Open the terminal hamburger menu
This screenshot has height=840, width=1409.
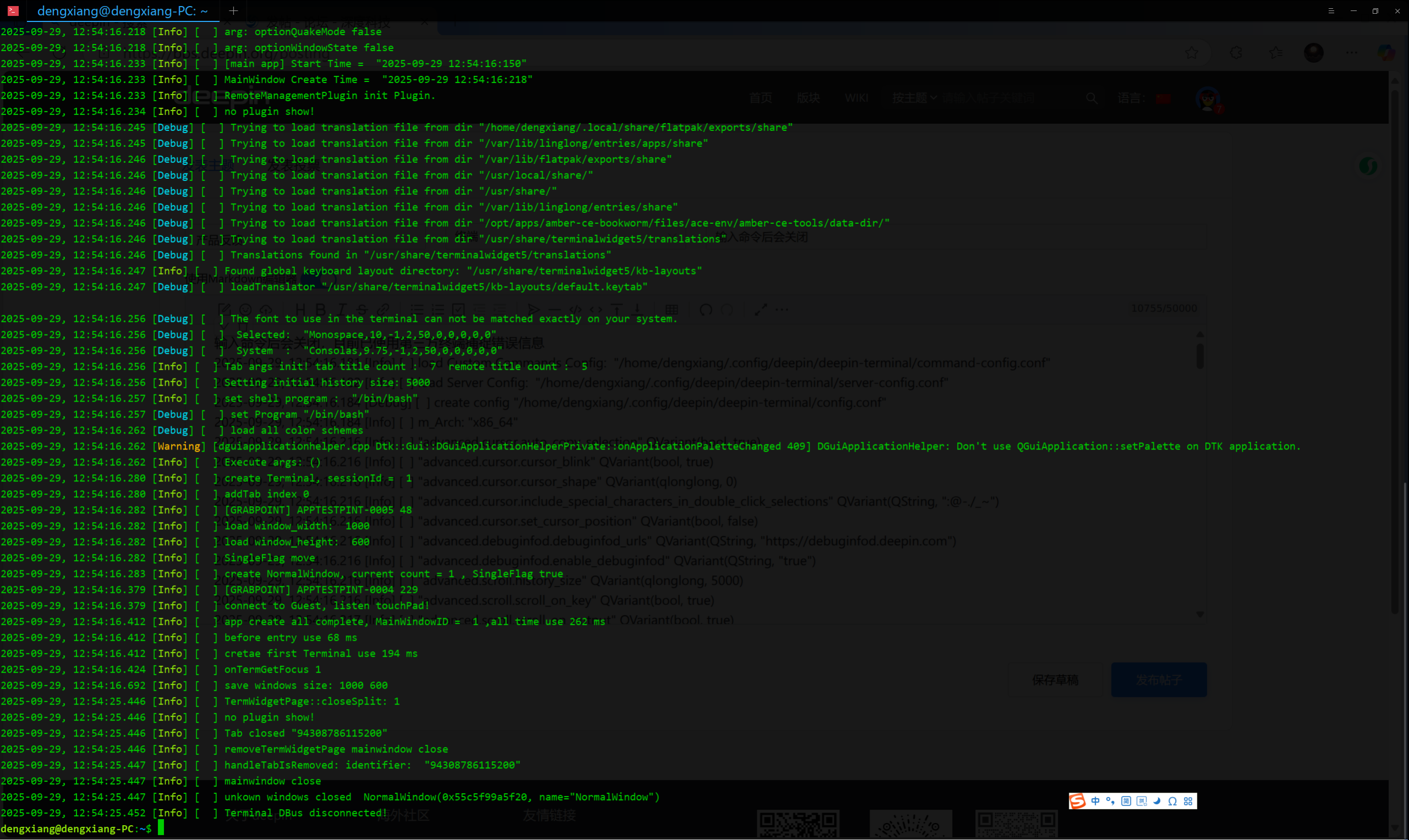[x=1331, y=11]
